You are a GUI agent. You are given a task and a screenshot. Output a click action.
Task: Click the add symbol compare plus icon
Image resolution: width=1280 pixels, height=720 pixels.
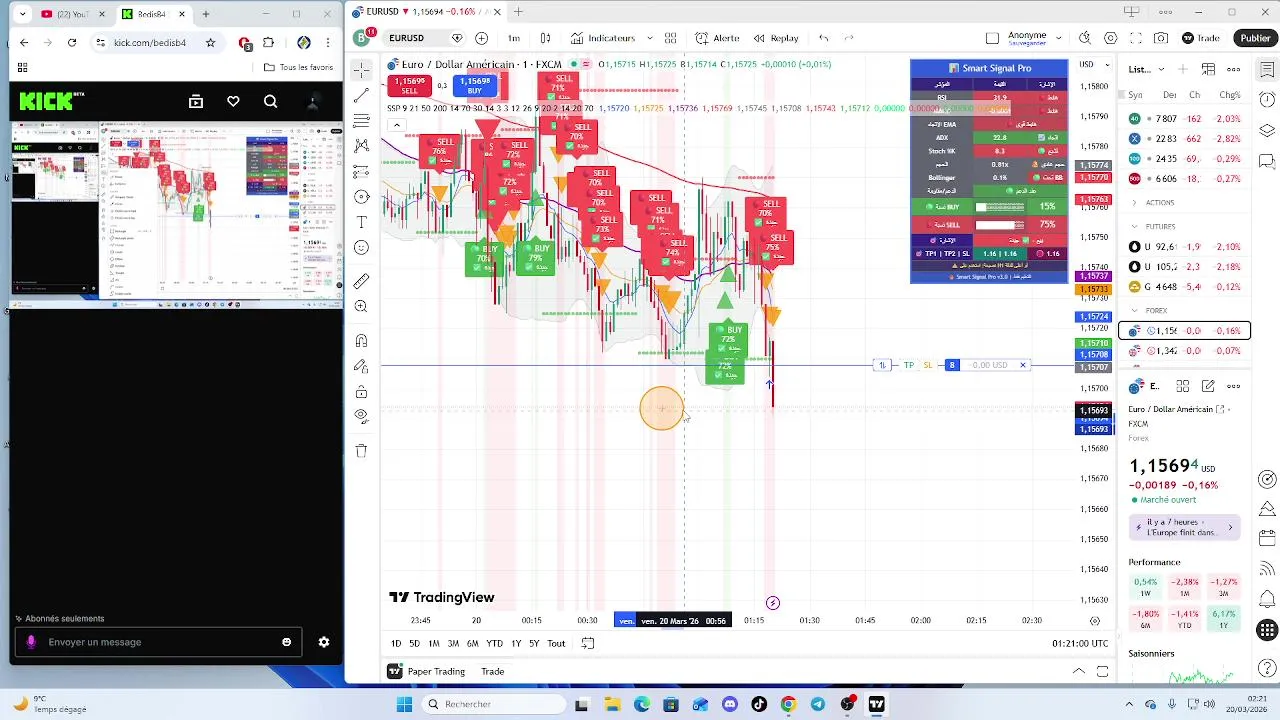coord(482,38)
